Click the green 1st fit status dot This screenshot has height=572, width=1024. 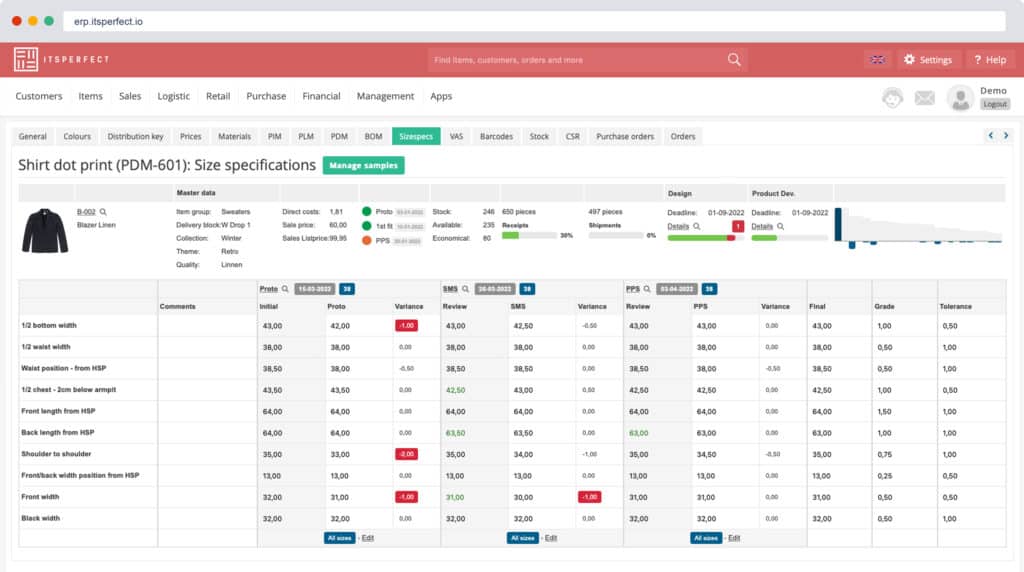[x=366, y=226]
